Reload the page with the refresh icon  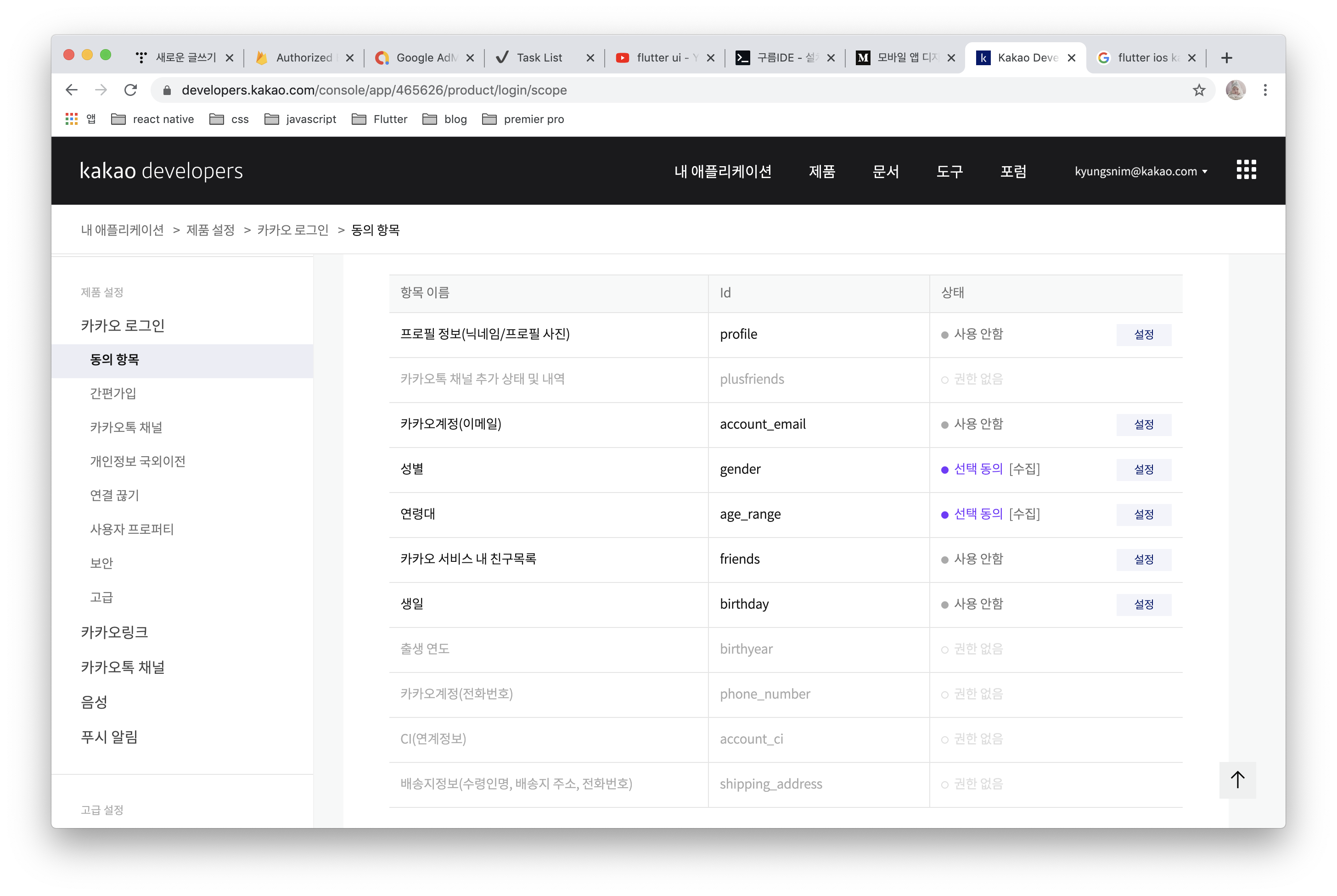[x=131, y=90]
